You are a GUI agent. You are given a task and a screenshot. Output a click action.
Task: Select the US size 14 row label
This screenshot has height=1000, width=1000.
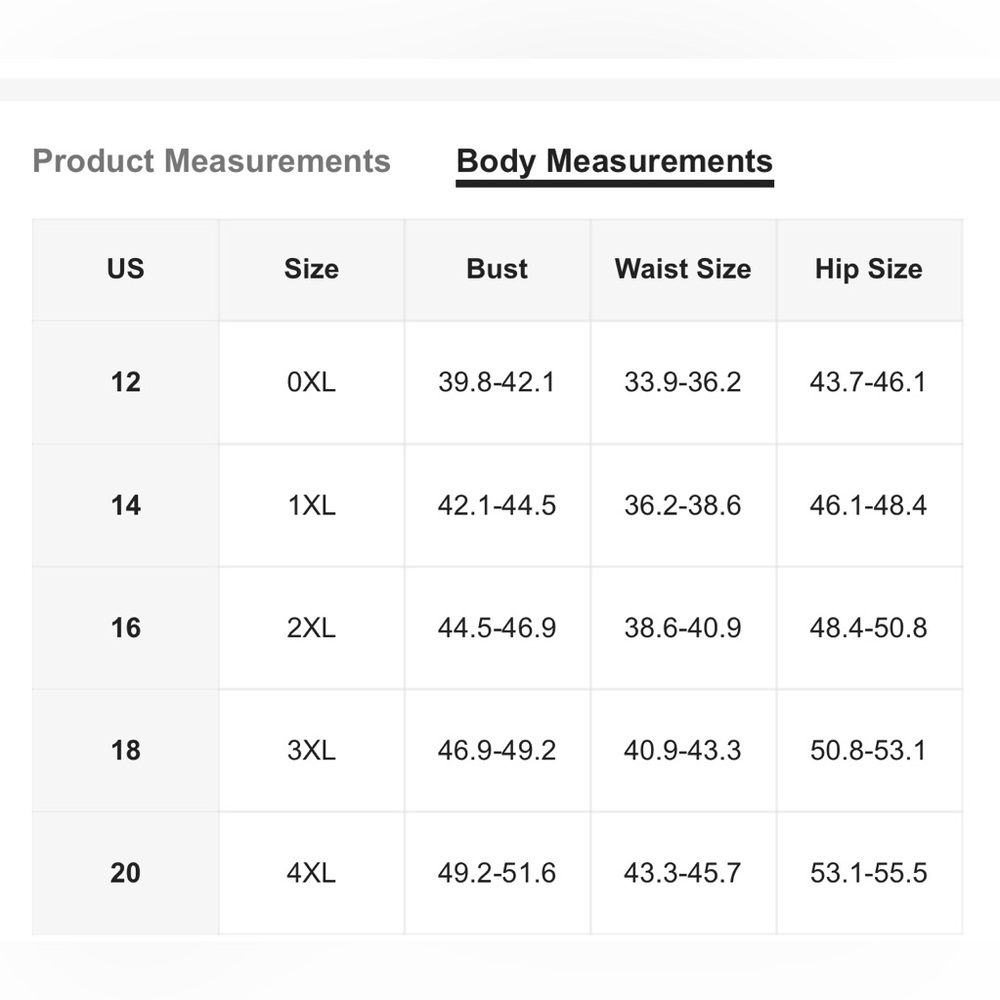(x=126, y=505)
